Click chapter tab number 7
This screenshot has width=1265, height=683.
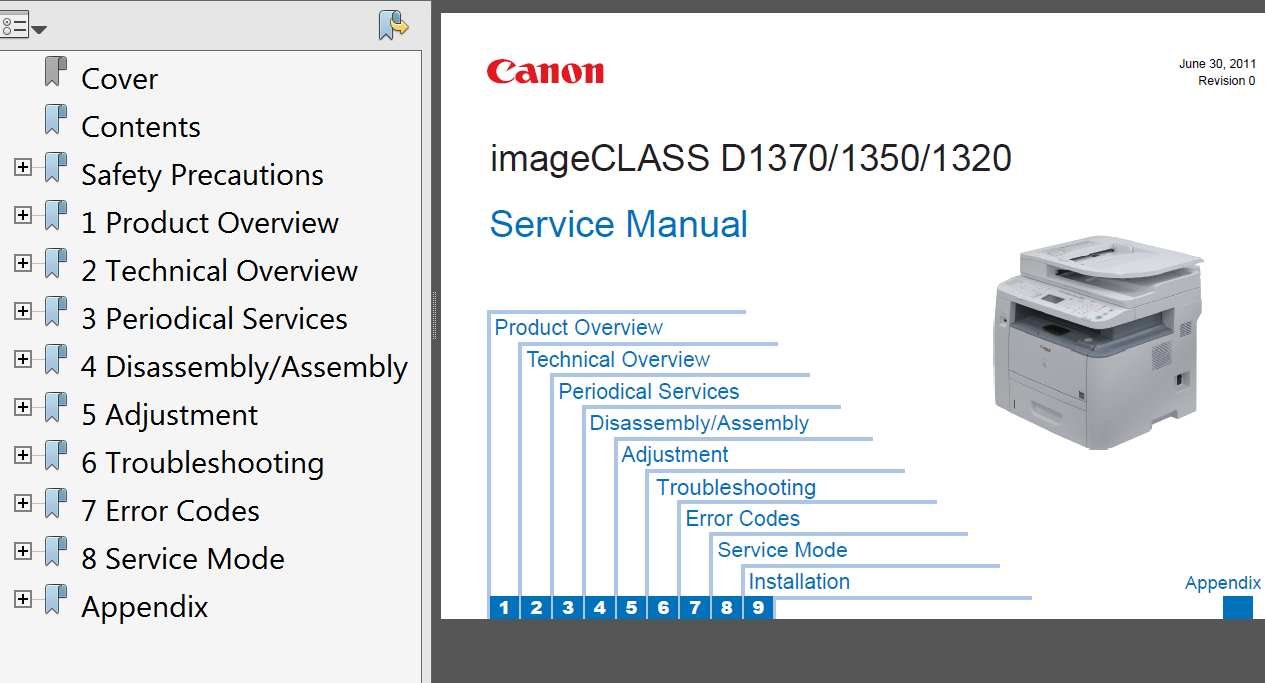695,607
